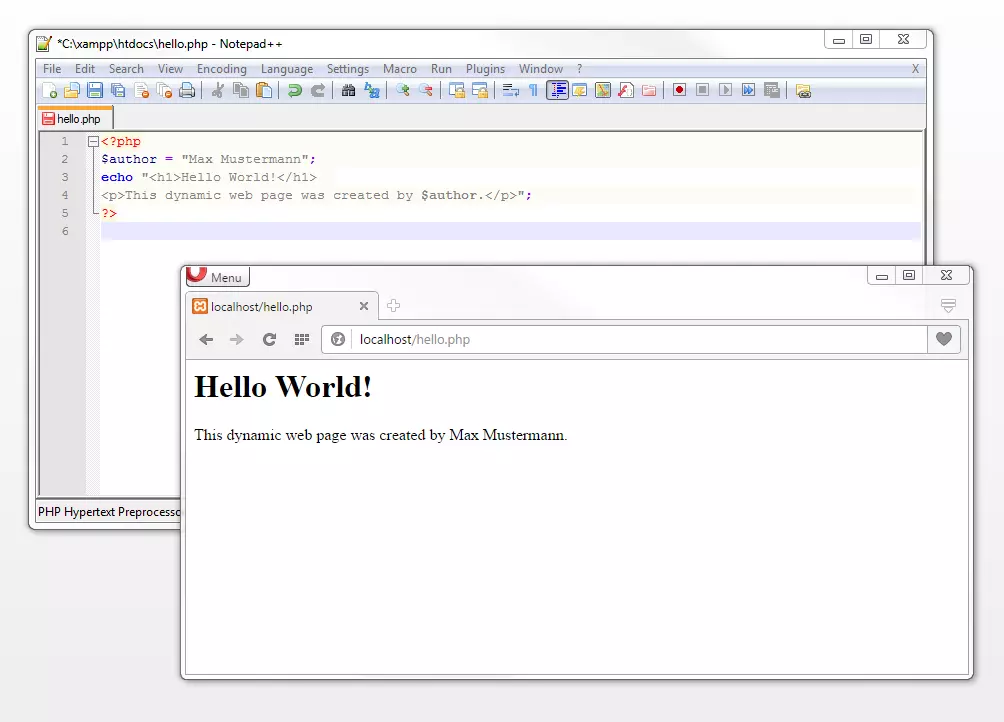Open Opera's Menu button
The width and height of the screenshot is (1004, 722).
217,277
